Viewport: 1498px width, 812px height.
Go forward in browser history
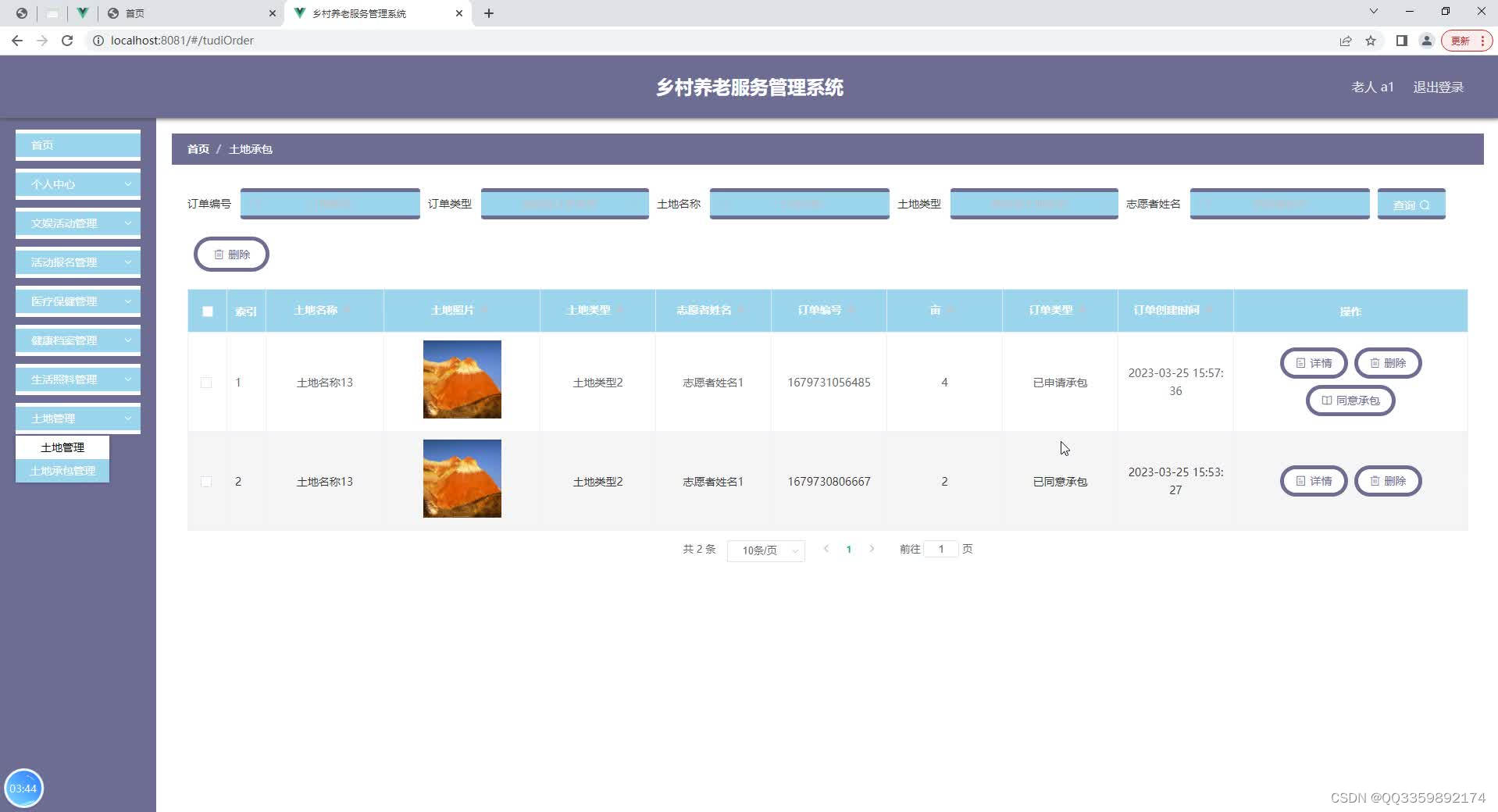[x=42, y=41]
